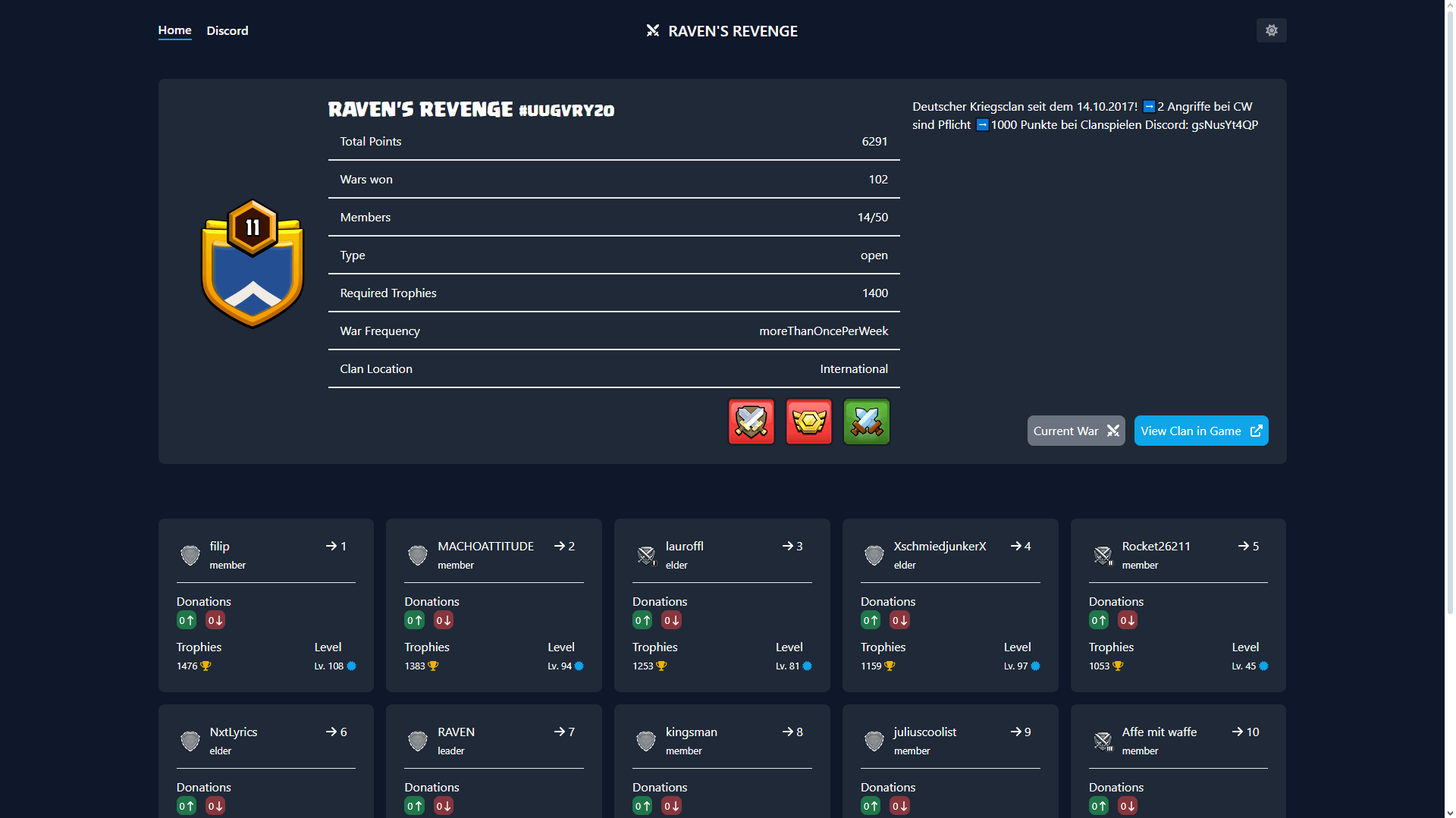Viewport: 1456px width, 818px height.
Task: Click Affe mit waffe's league badge icon
Action: (1103, 741)
